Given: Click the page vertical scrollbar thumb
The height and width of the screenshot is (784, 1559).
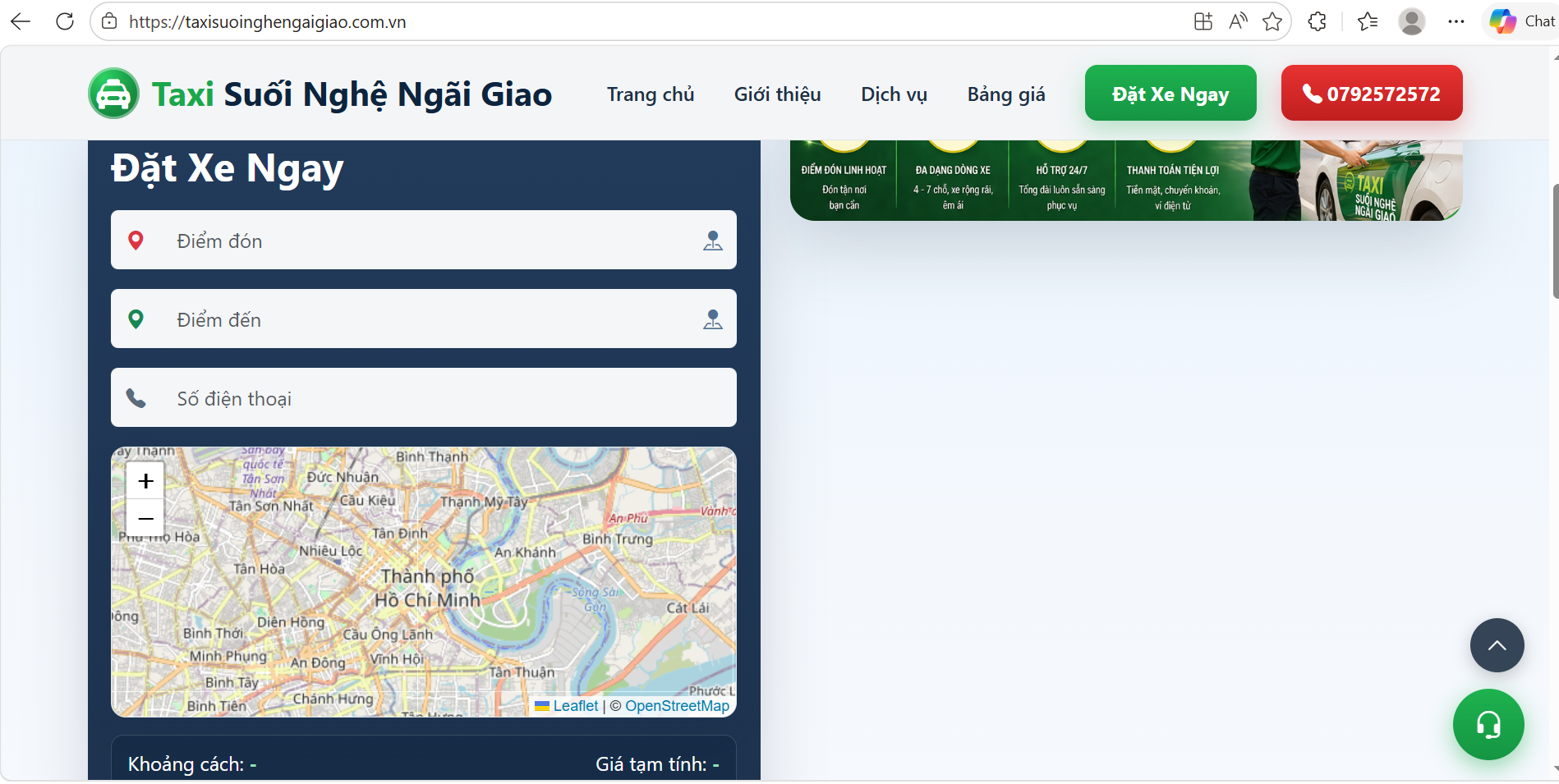Looking at the screenshot, I should point(1555,241).
